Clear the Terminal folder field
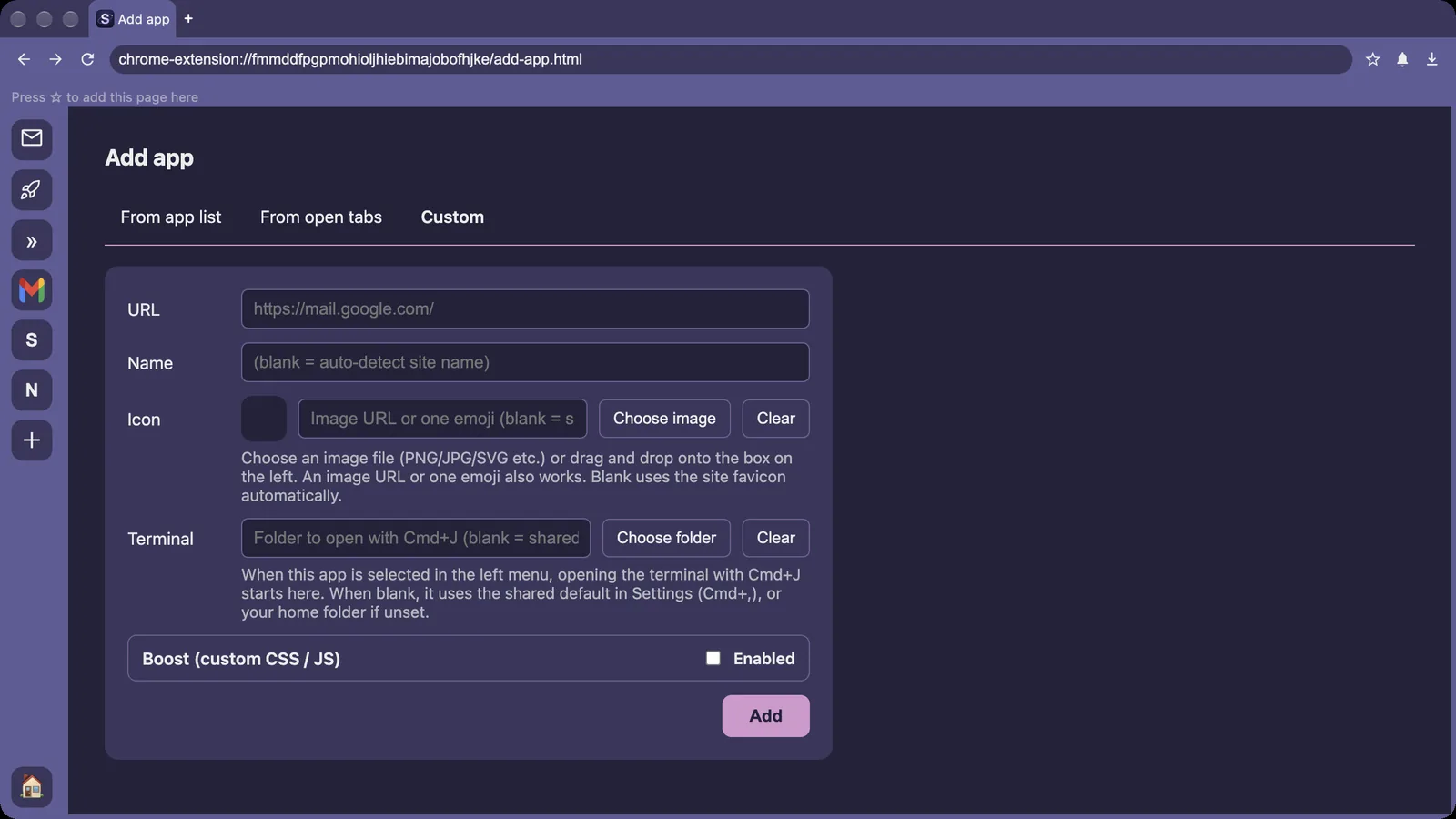1456x819 pixels. [x=776, y=538]
